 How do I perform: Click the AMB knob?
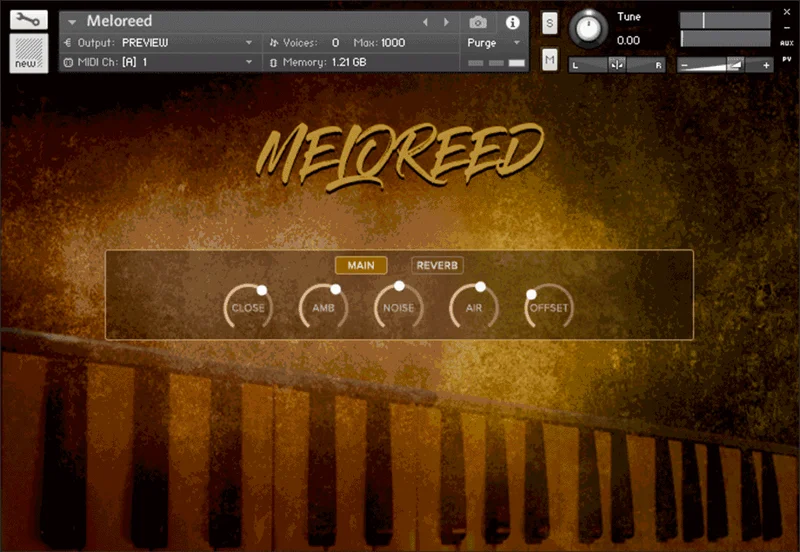click(x=323, y=307)
